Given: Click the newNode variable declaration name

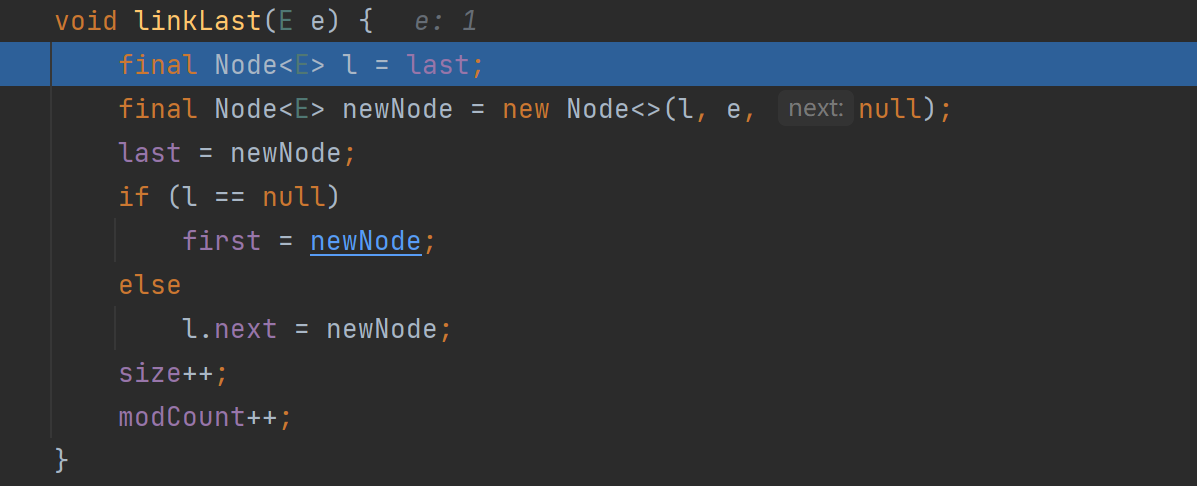Looking at the screenshot, I should (x=398, y=109).
